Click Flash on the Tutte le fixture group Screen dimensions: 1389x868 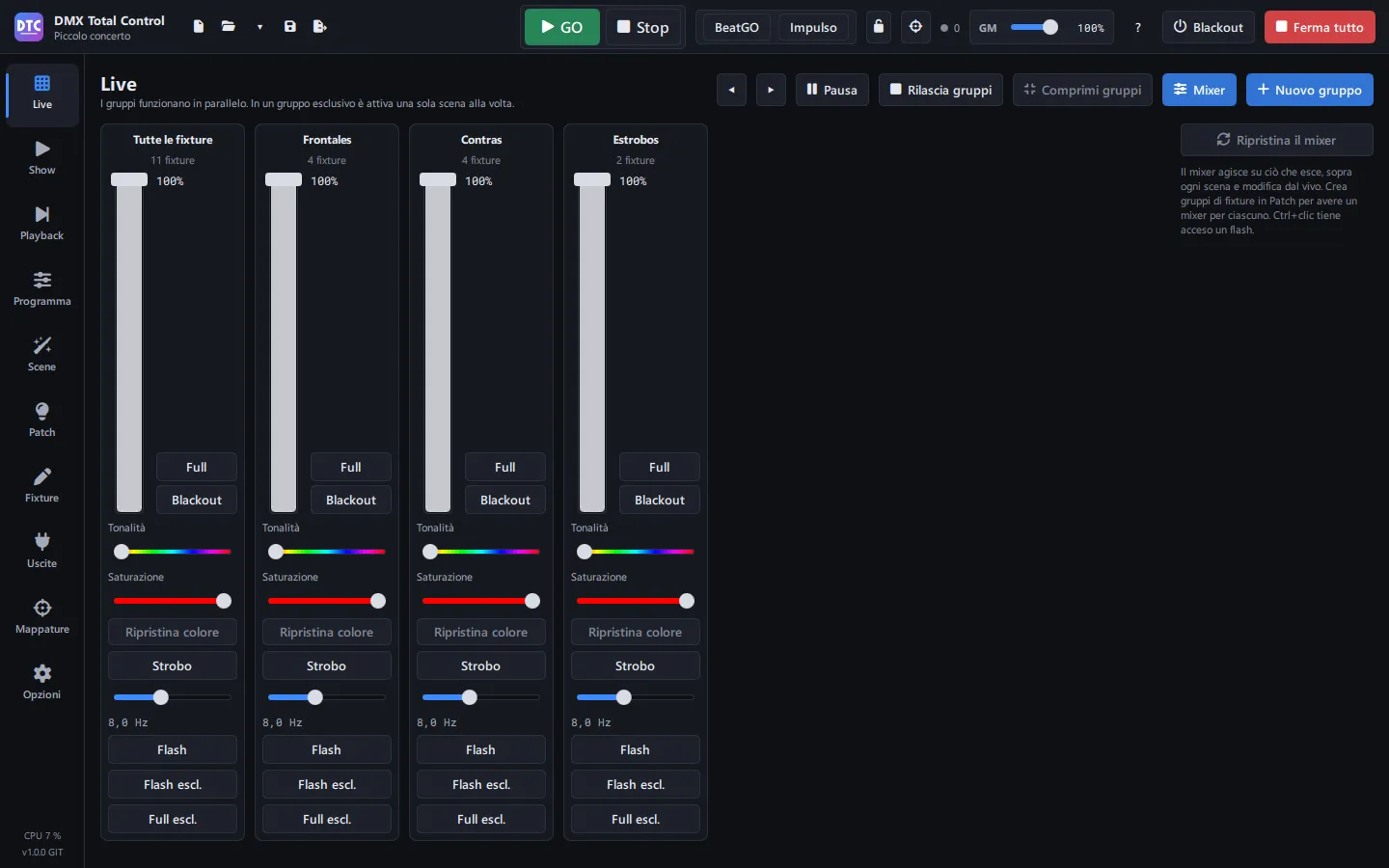pos(173,749)
